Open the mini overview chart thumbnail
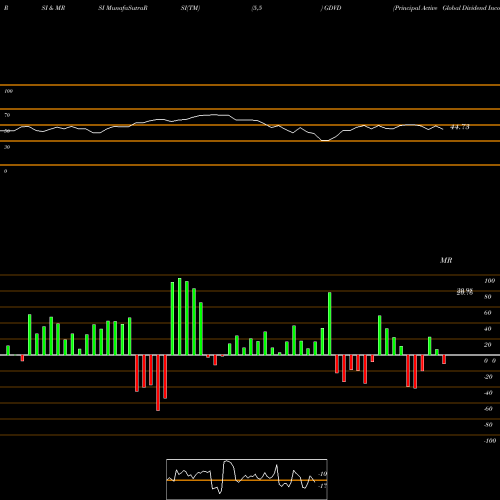The height and width of the screenshot is (500, 500). click(247, 479)
